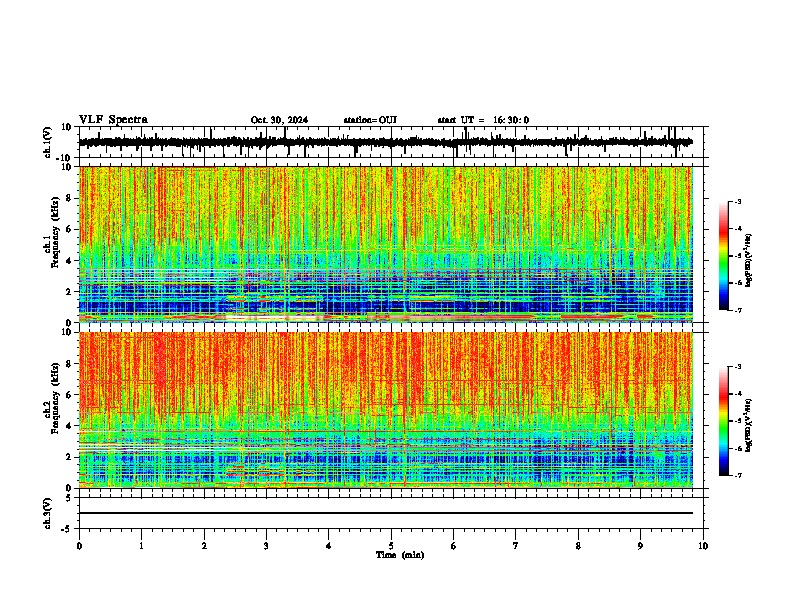Click inside the ch.2 spectrogram panel
Viewport: 792px width, 612px height.
(386, 410)
